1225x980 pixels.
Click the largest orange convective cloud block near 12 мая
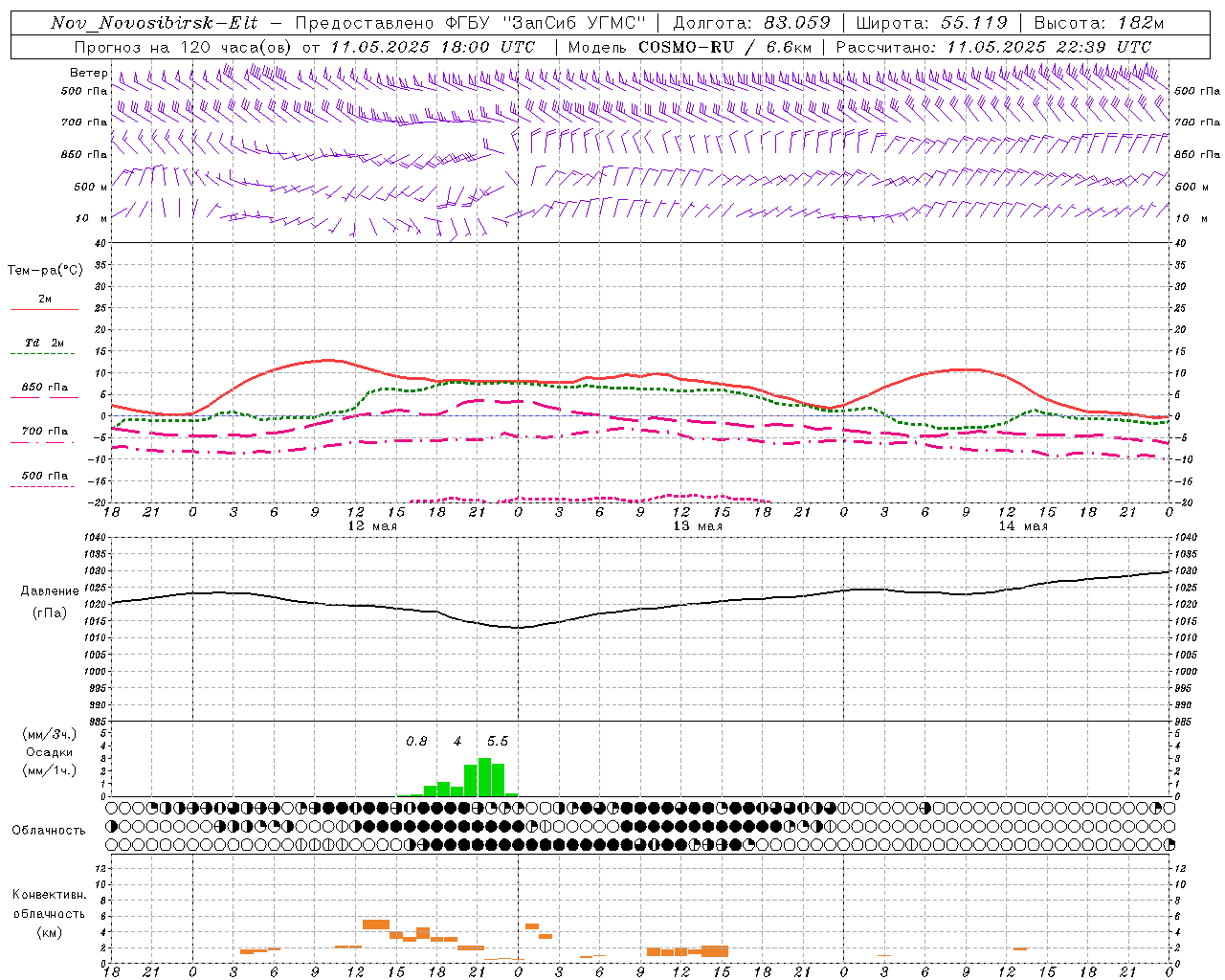pos(376,924)
